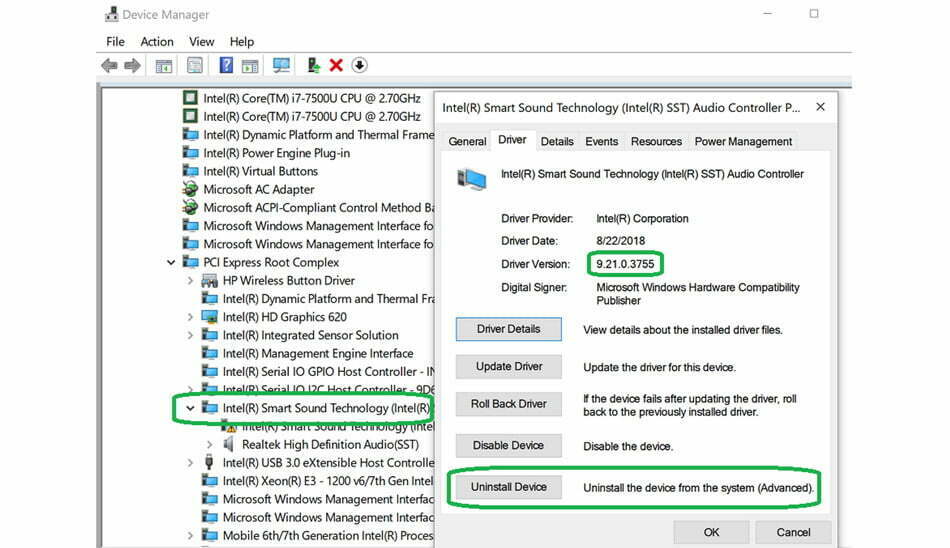
Task: Click the Device Manager title bar icon
Action: pos(111,14)
